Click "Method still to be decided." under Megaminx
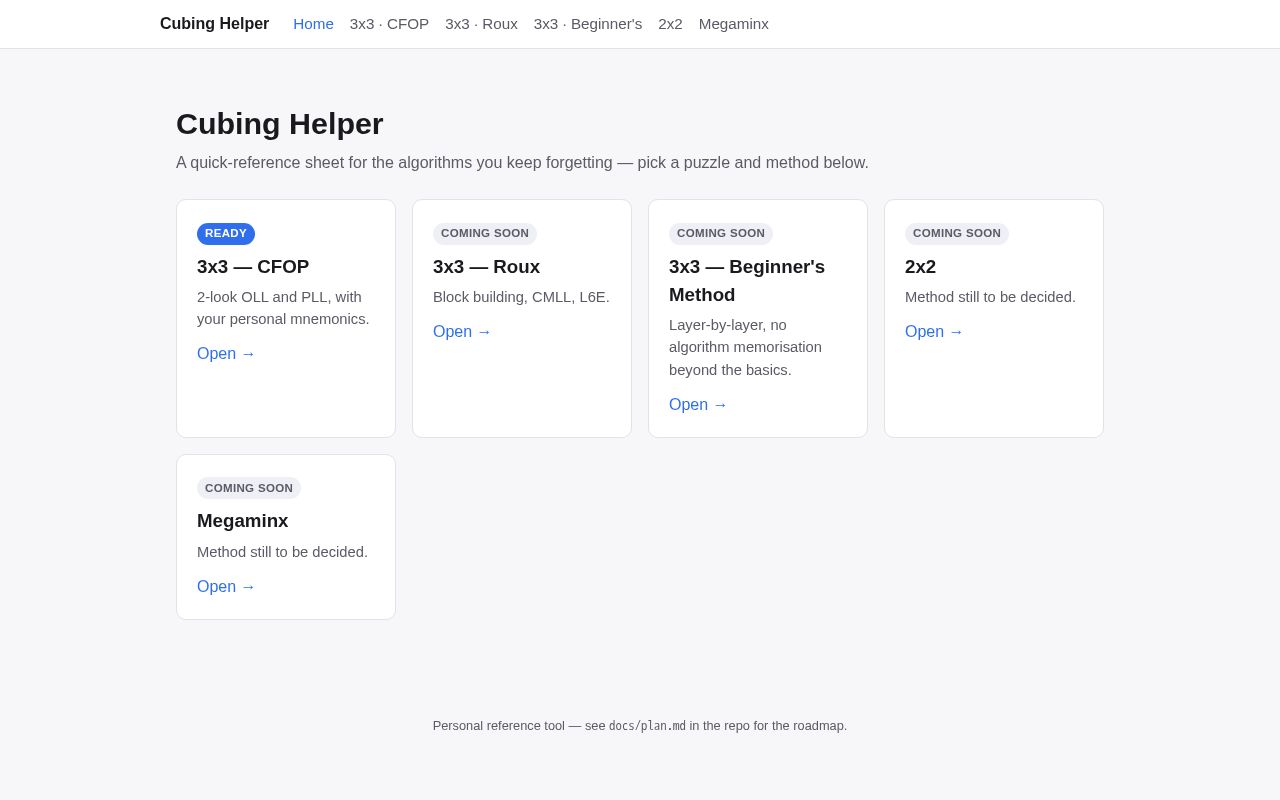This screenshot has width=1280, height=800. (282, 552)
